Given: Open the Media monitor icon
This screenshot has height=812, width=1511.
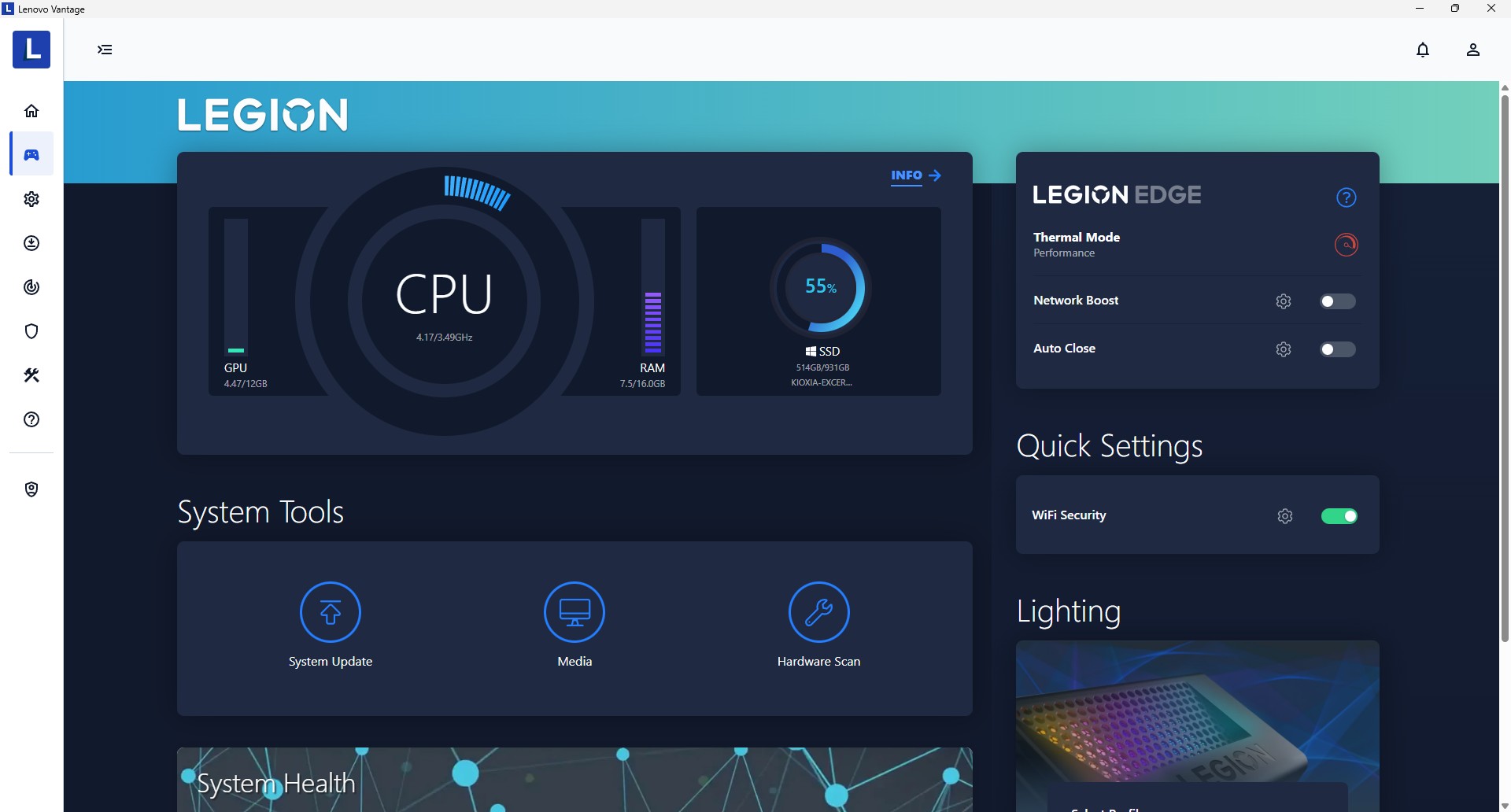Looking at the screenshot, I should coord(574,612).
